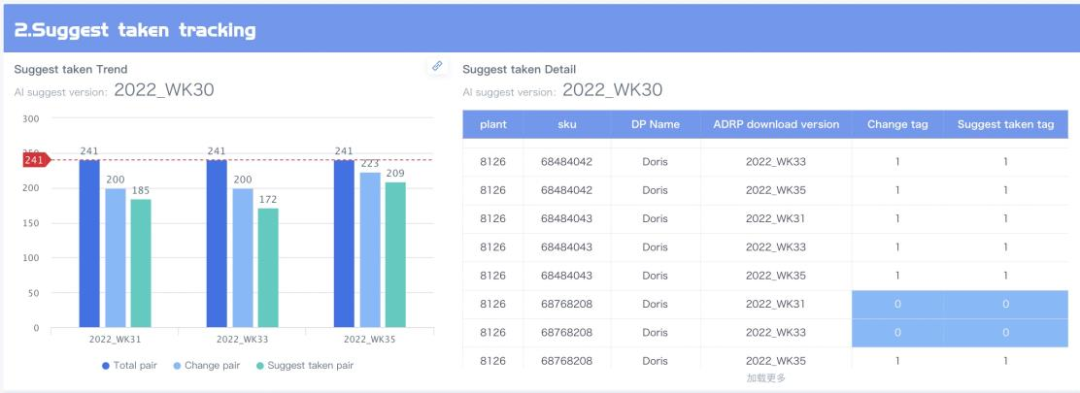The height and width of the screenshot is (393, 1080).
Task: Select the 2022_WK33 Total pair bar
Action: [x=216, y=244]
